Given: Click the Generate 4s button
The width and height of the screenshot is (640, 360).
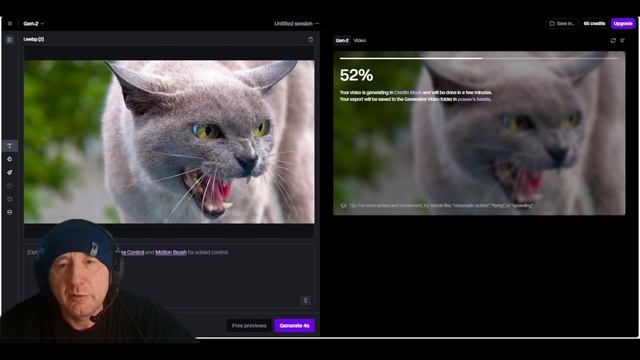Looking at the screenshot, I should click(x=294, y=326).
